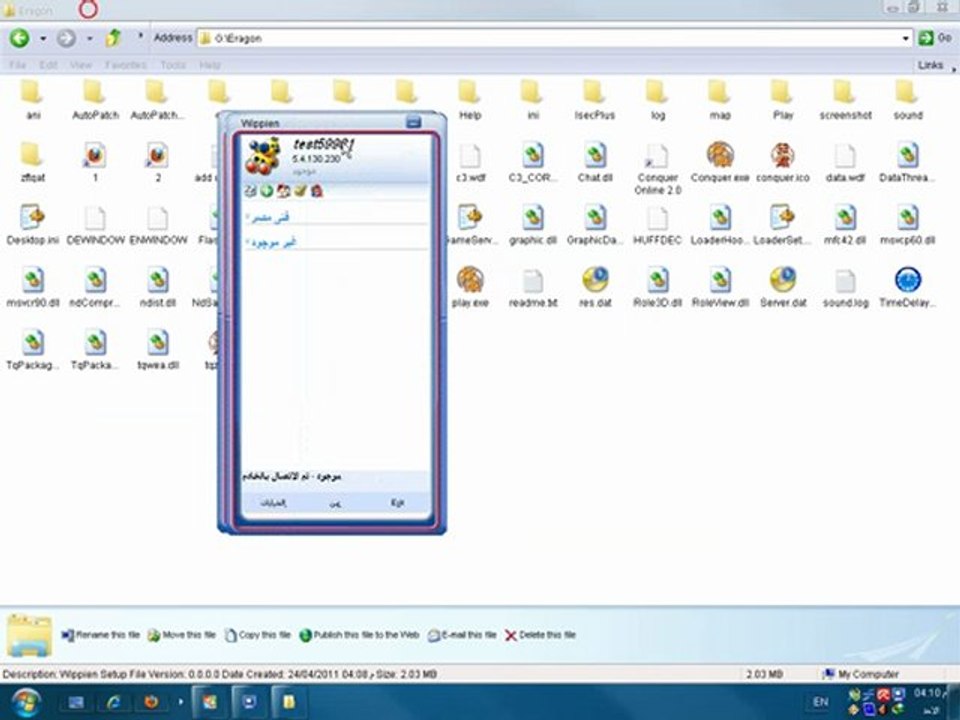
Task: Select the IsecPlus folder
Action: (x=594, y=99)
